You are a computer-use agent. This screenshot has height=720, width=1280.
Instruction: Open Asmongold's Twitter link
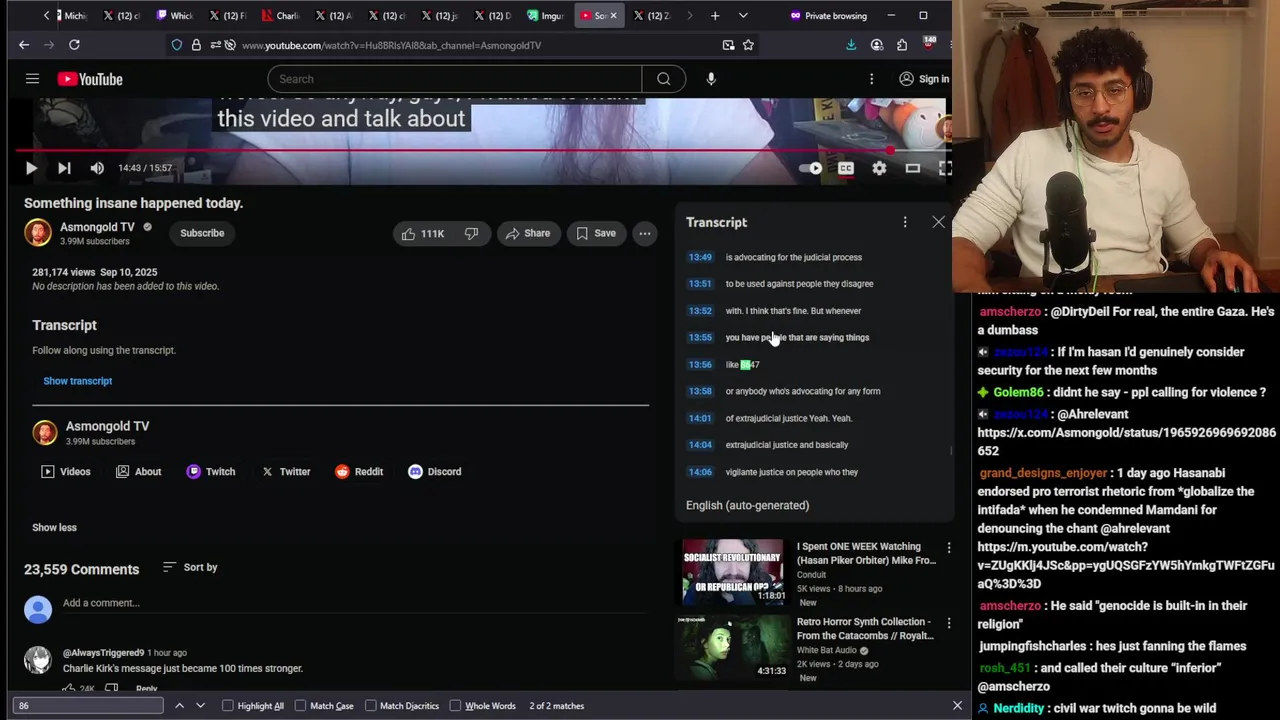pos(286,472)
